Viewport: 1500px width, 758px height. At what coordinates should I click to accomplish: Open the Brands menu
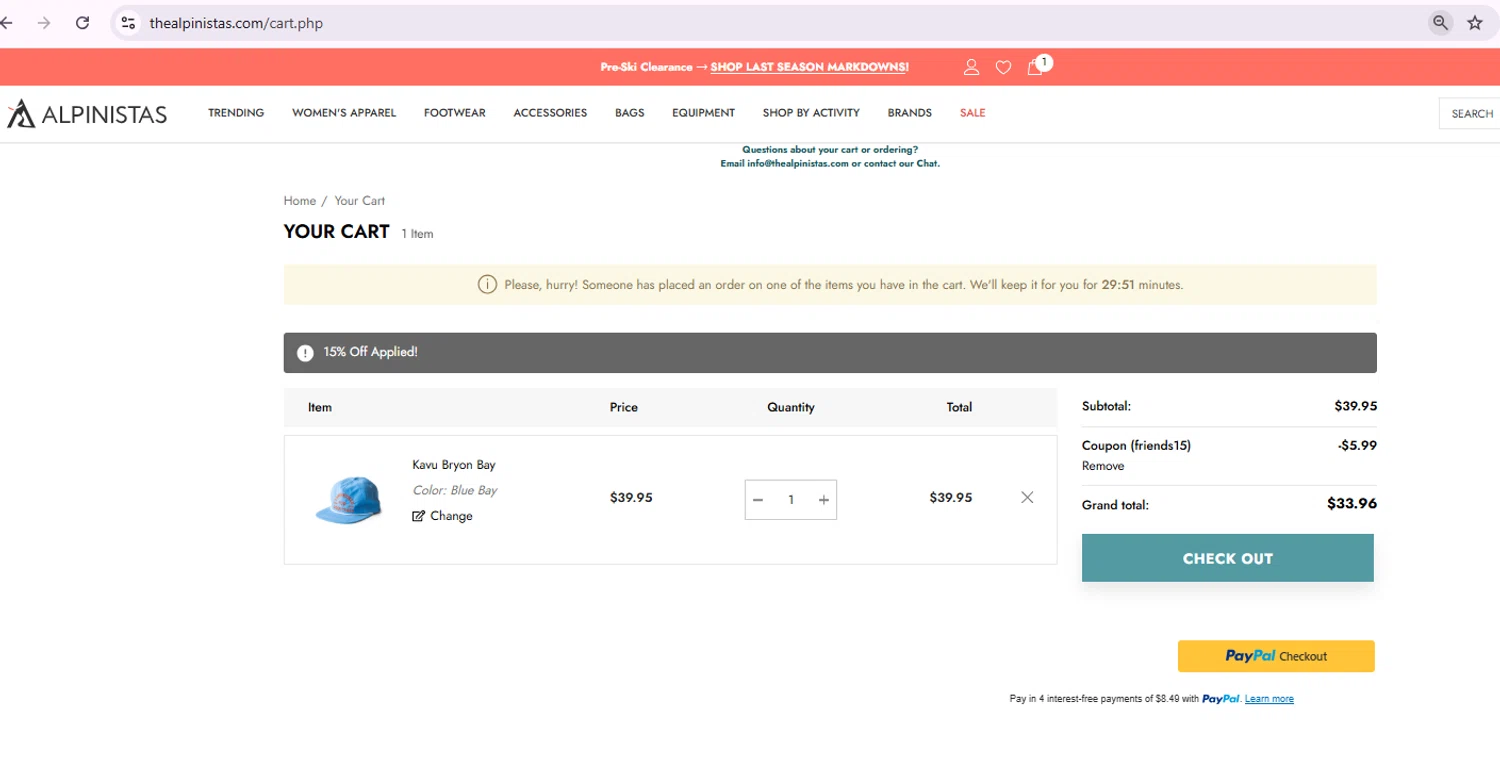tap(910, 113)
